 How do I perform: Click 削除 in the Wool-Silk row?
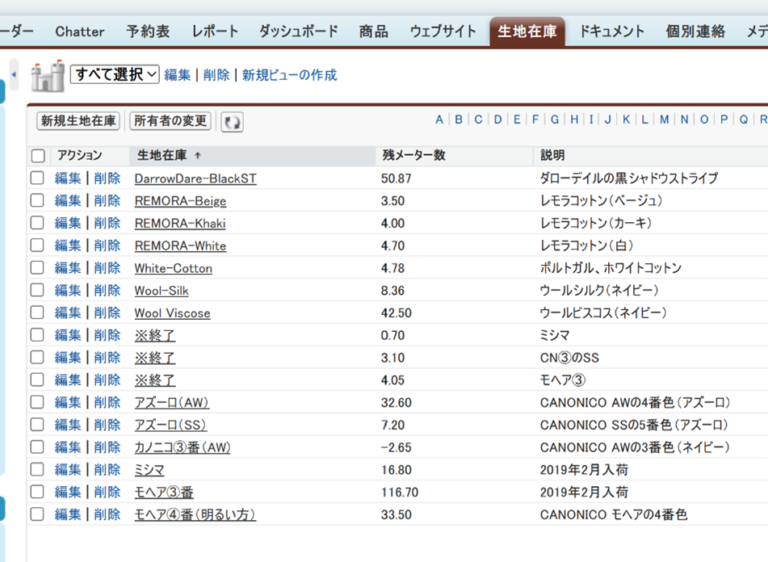107,290
